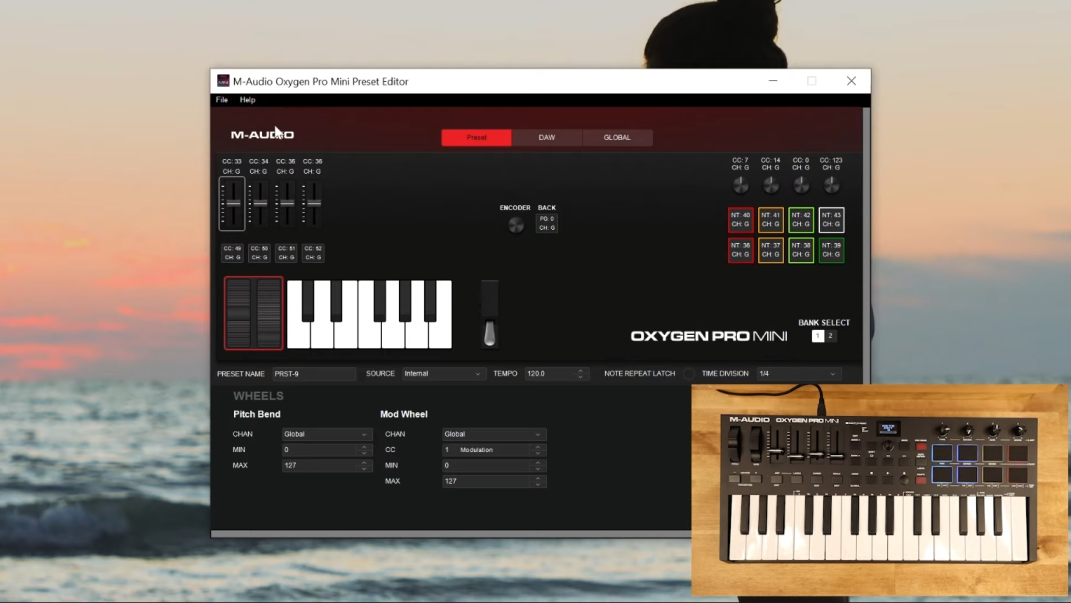The image size is (1071, 603).
Task: Click the OXYGEN PRO MINI product label
Action: click(x=708, y=336)
